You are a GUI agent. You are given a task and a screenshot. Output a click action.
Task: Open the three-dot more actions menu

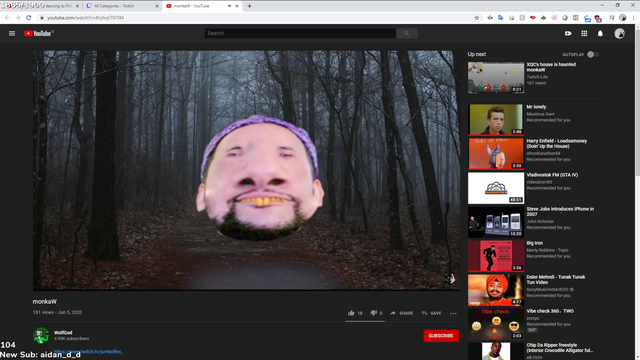(453, 313)
